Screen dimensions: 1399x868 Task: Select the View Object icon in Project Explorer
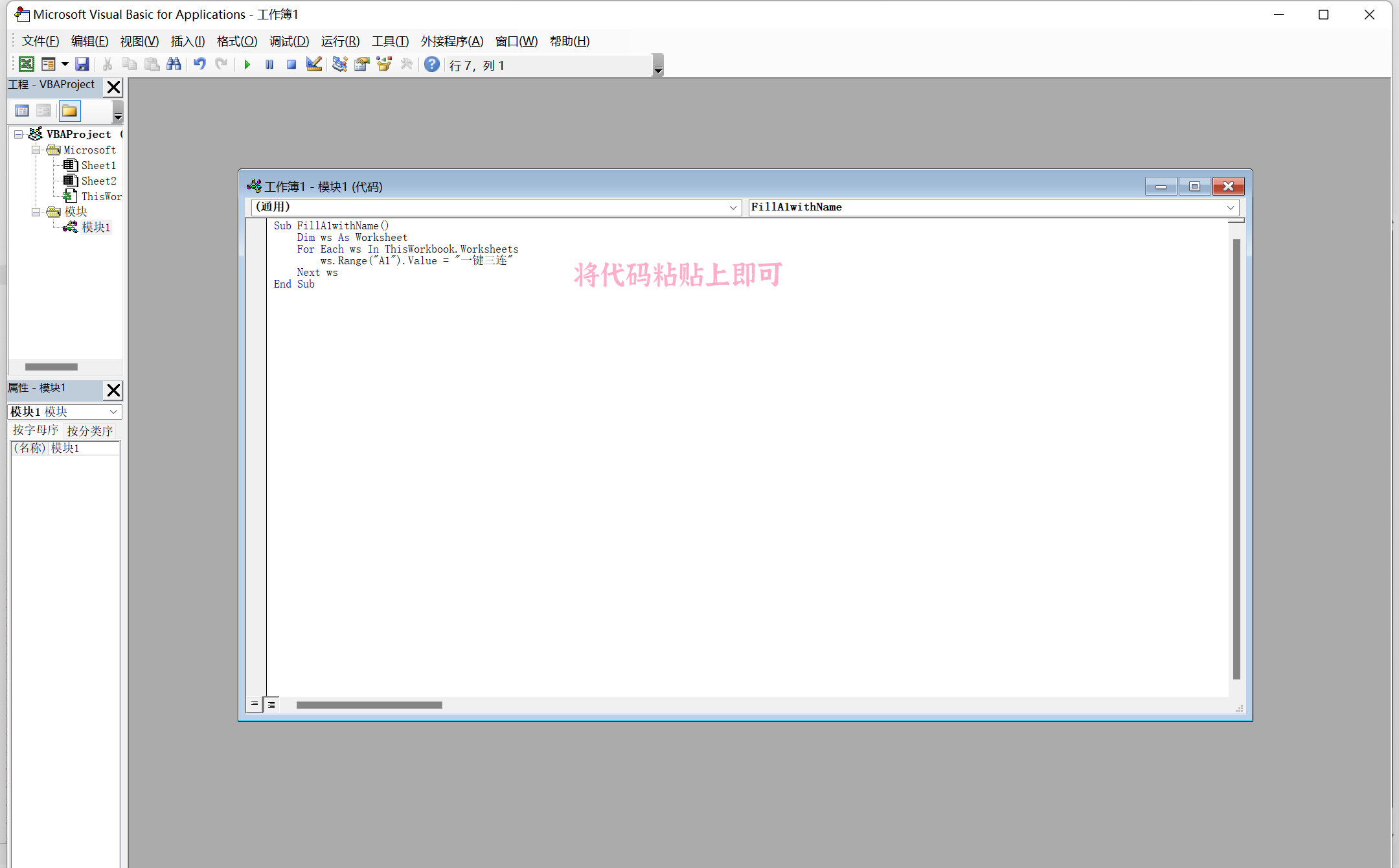coord(43,111)
